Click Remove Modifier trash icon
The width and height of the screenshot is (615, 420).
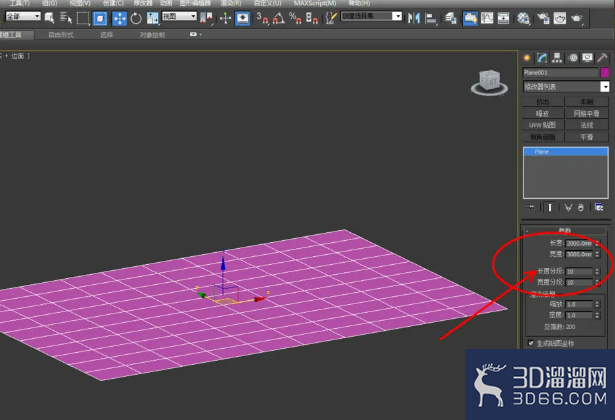point(581,207)
